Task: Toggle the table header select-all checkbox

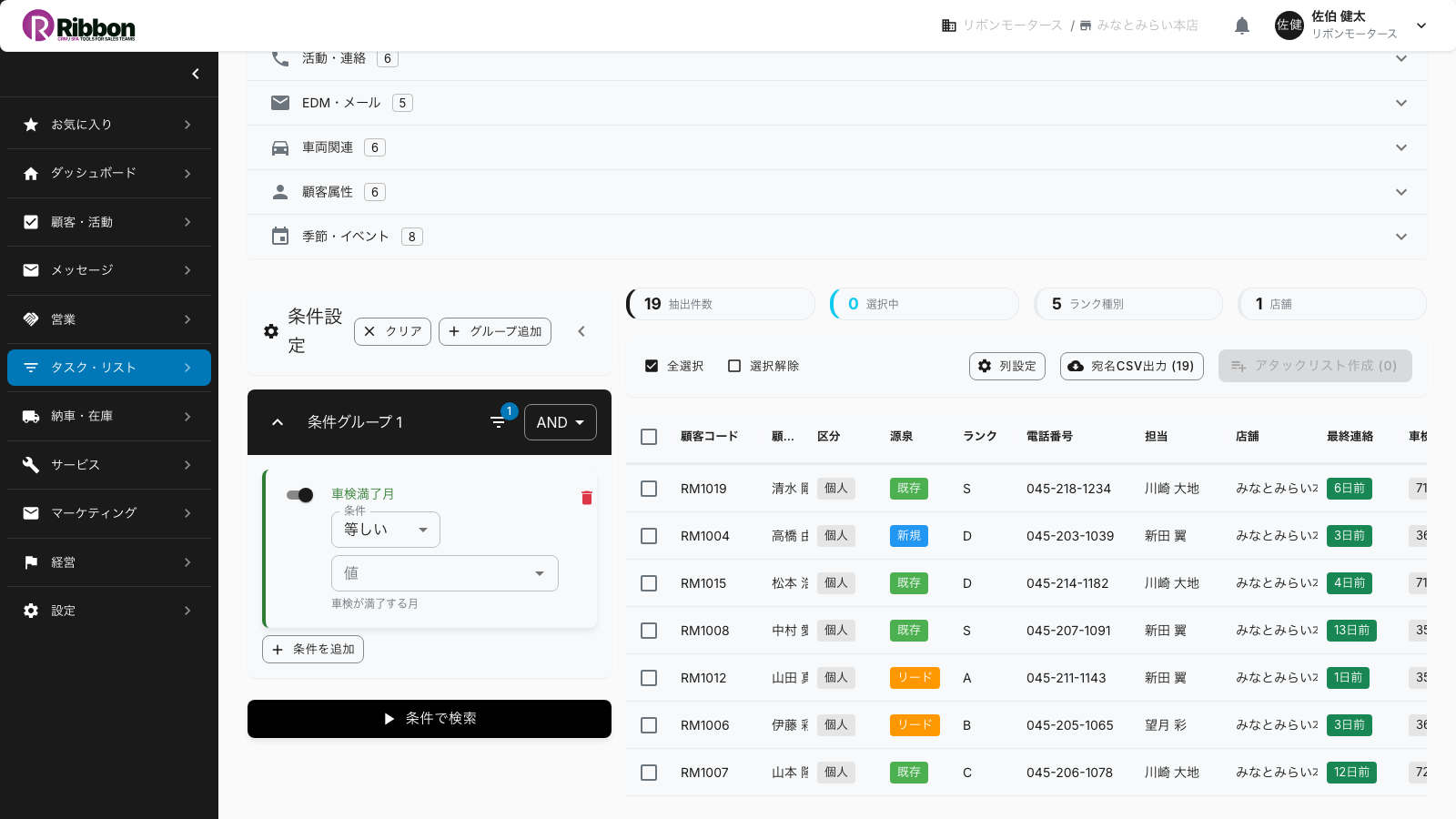Action: [649, 437]
